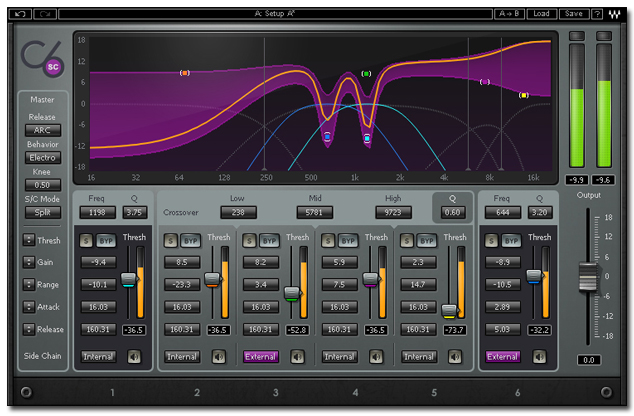This screenshot has height=416, width=634.
Task: Open the S/C Mode Split selector
Action: coord(43,212)
